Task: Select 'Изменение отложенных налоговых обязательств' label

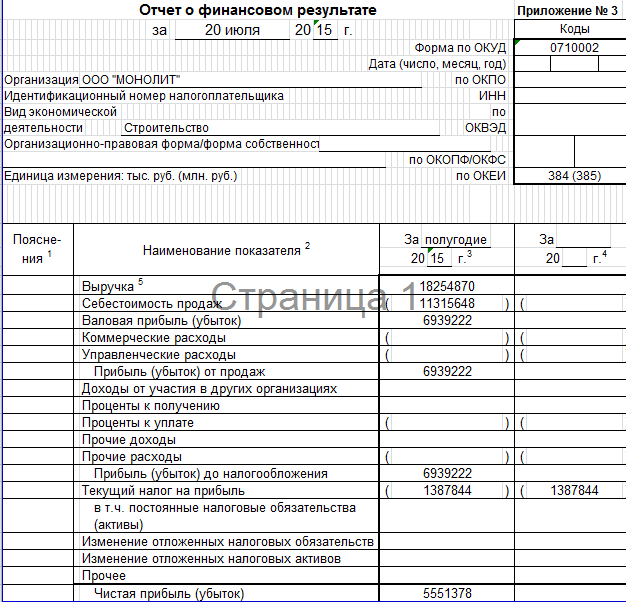Action: click(228, 542)
